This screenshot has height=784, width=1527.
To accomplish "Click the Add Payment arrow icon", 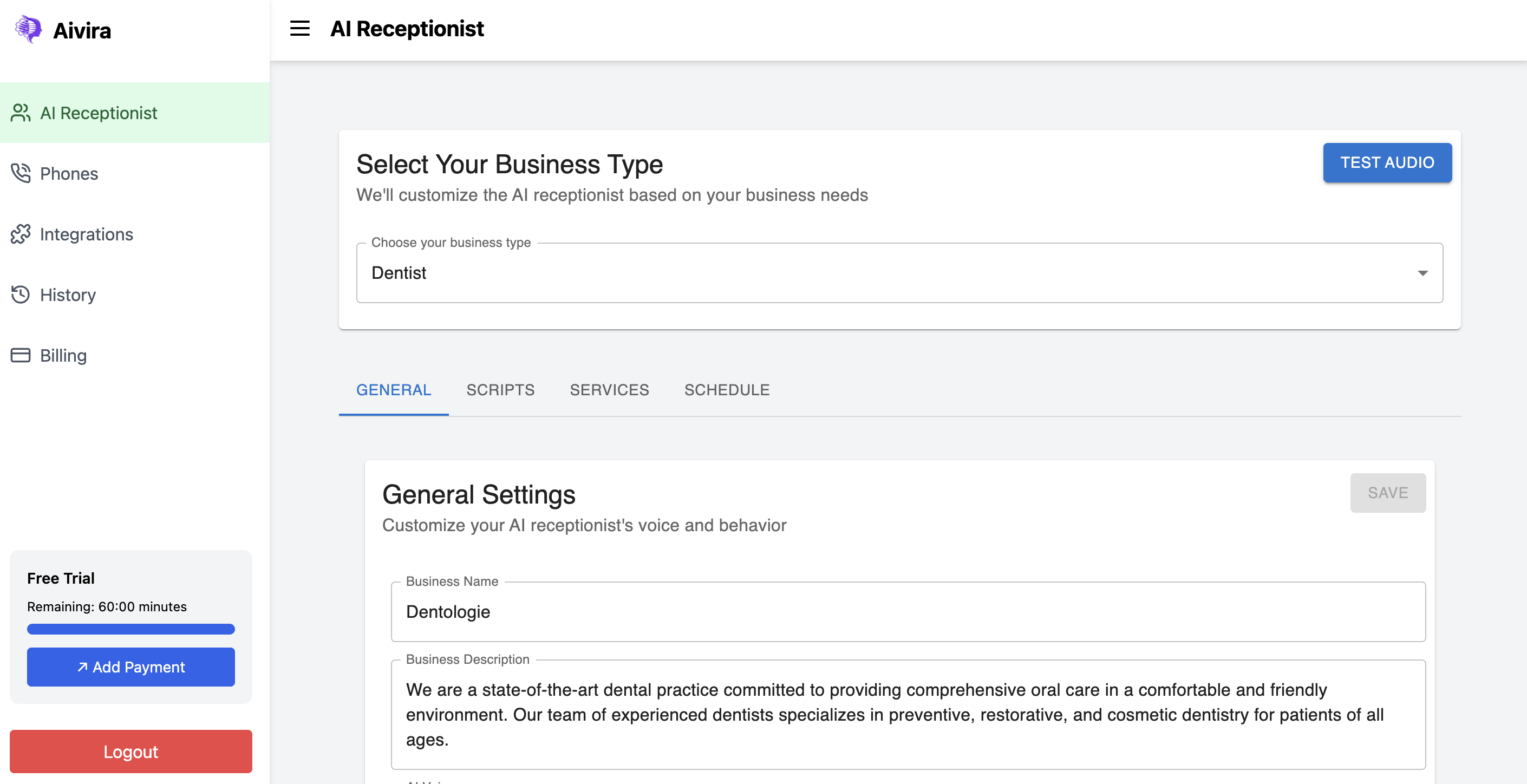I will click(x=82, y=667).
